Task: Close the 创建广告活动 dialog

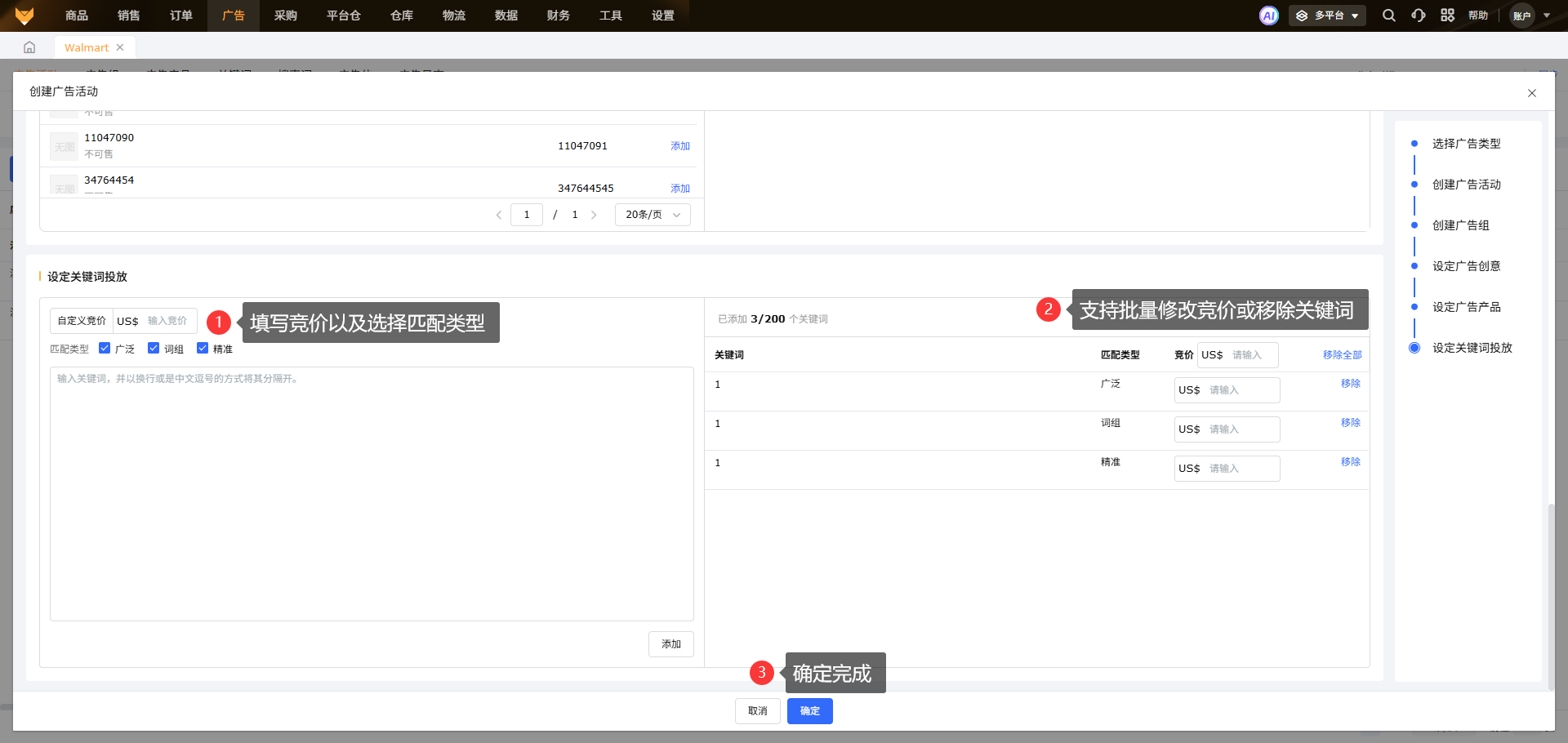Action: point(1532,93)
